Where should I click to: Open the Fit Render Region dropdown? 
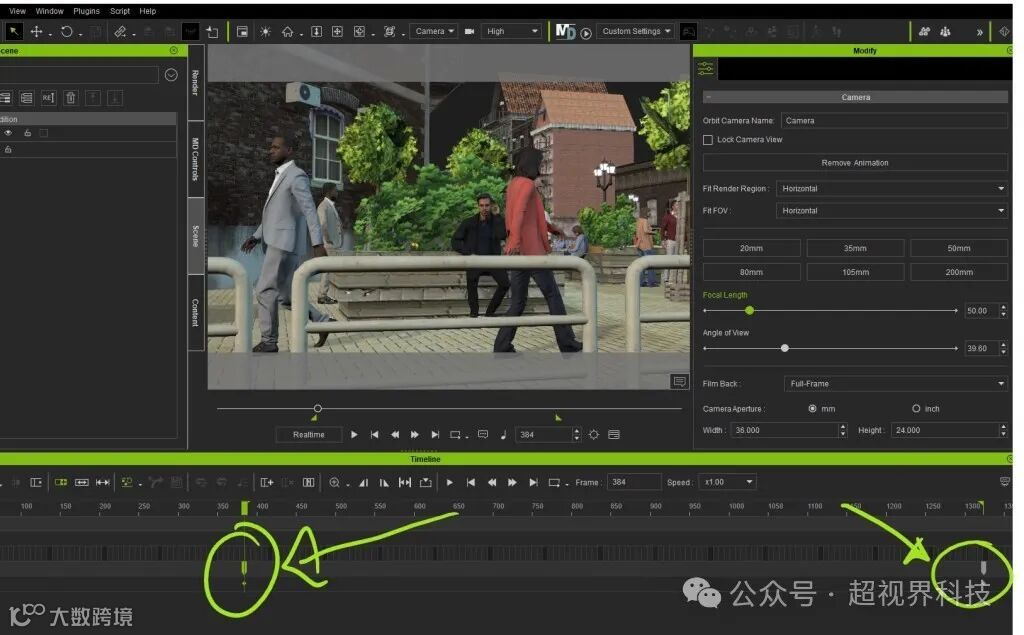pos(892,189)
